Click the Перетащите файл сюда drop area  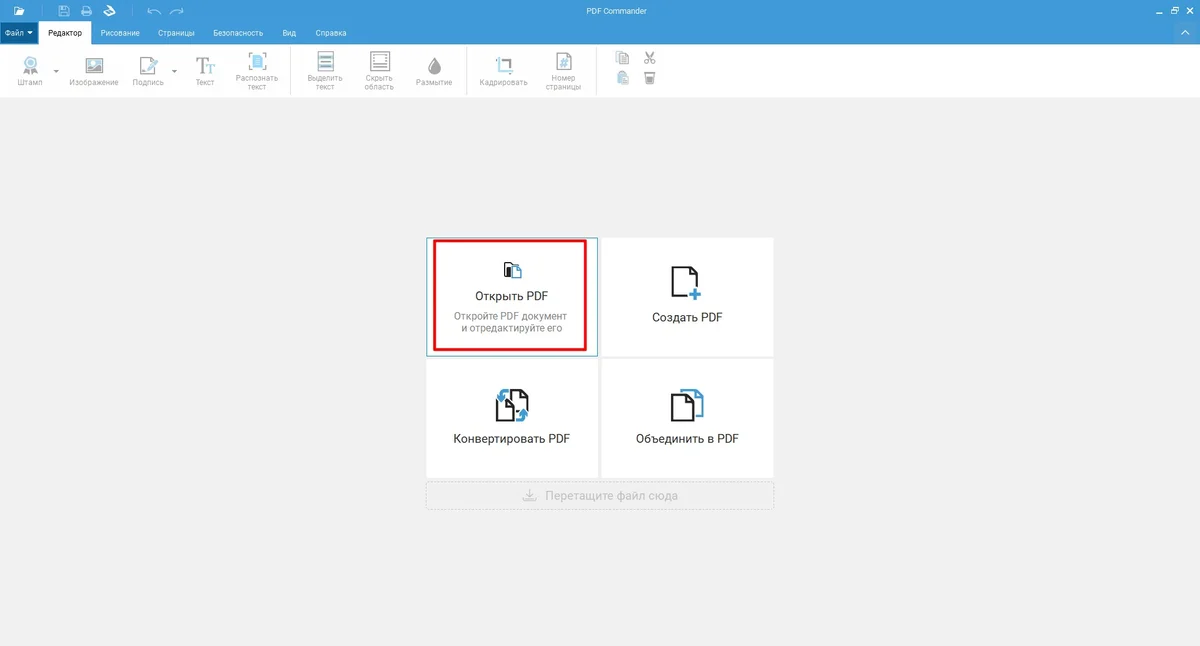pos(600,495)
